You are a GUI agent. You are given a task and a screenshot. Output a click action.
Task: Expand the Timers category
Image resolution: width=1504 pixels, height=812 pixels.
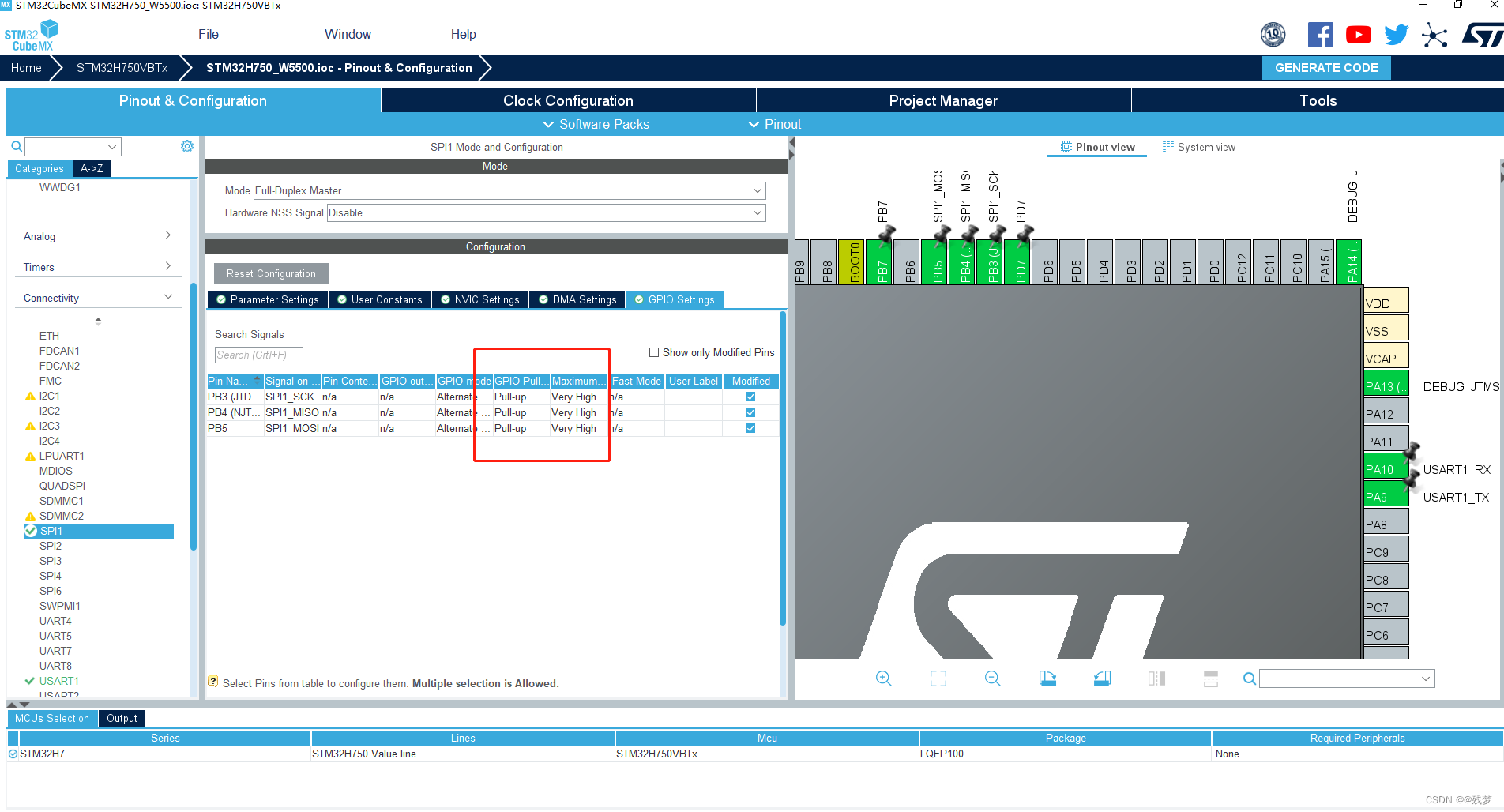[97, 267]
